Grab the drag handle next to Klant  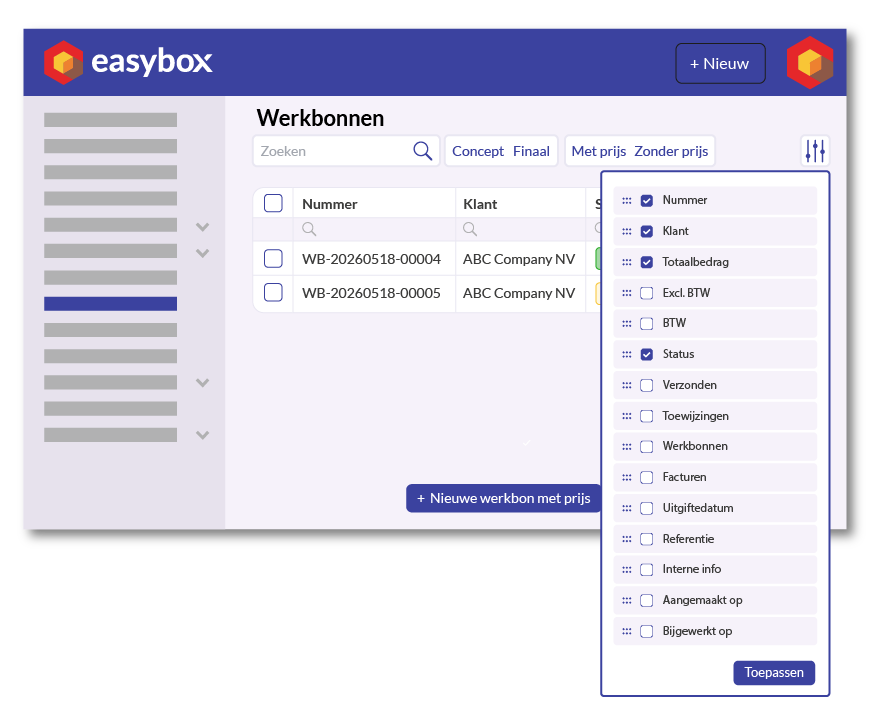(627, 231)
